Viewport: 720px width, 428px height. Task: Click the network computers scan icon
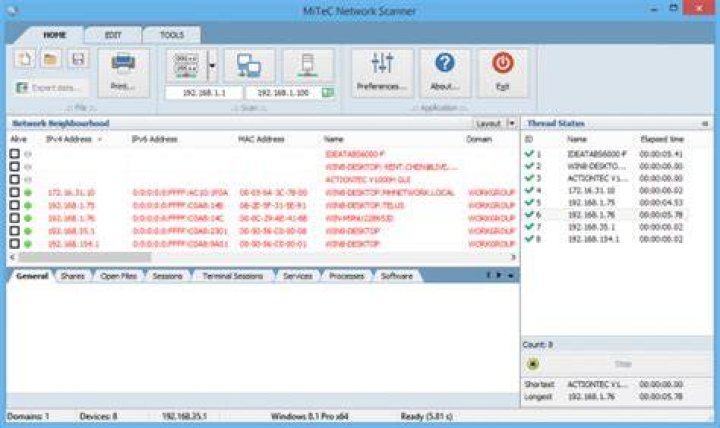pyautogui.click(x=249, y=65)
